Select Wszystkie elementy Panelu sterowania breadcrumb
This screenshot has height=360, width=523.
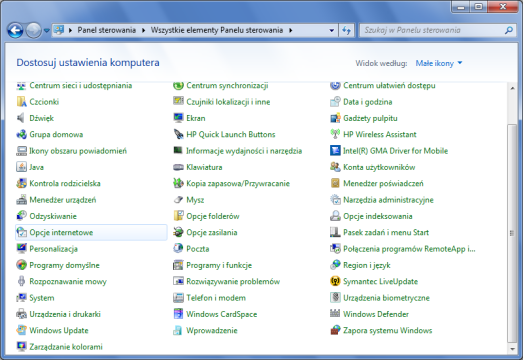click(x=217, y=30)
